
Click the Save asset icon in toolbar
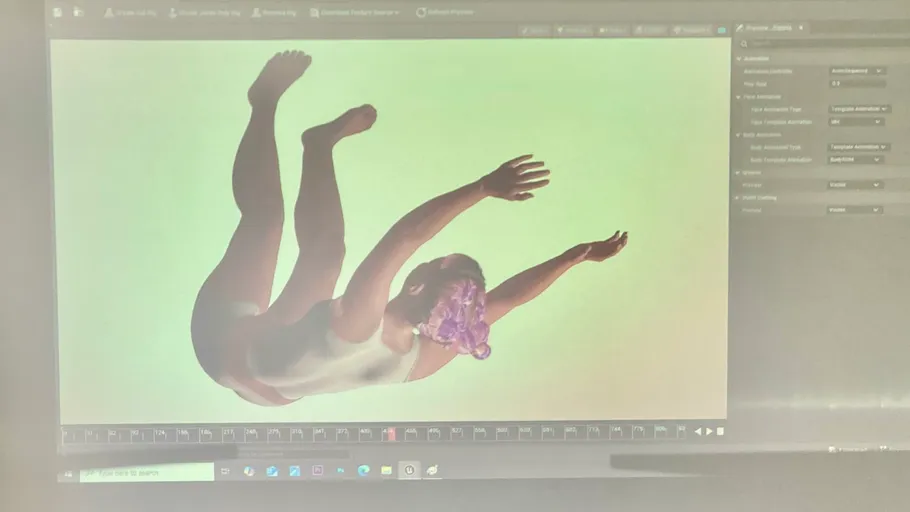pos(57,12)
